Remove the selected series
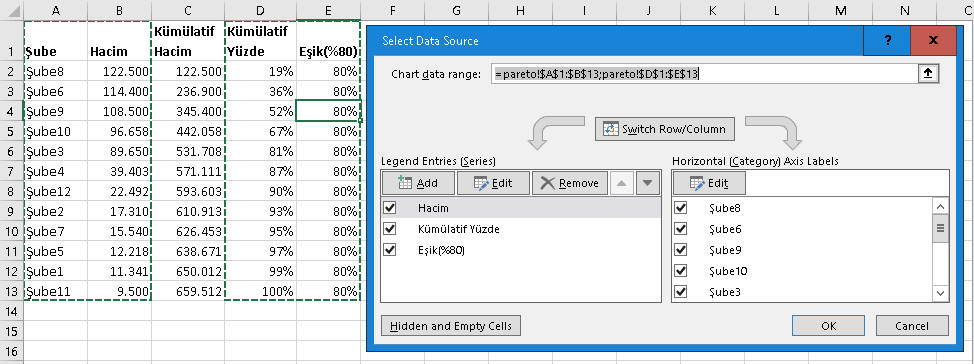This screenshot has width=974, height=364. pos(570,183)
